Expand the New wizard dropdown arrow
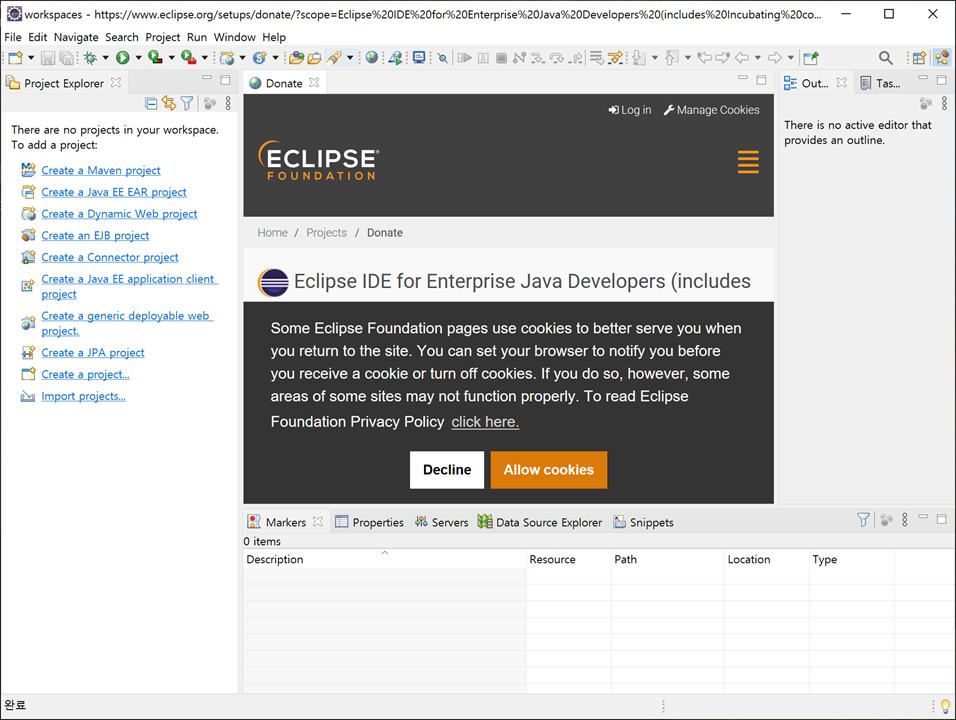This screenshot has width=956, height=720. (31, 58)
